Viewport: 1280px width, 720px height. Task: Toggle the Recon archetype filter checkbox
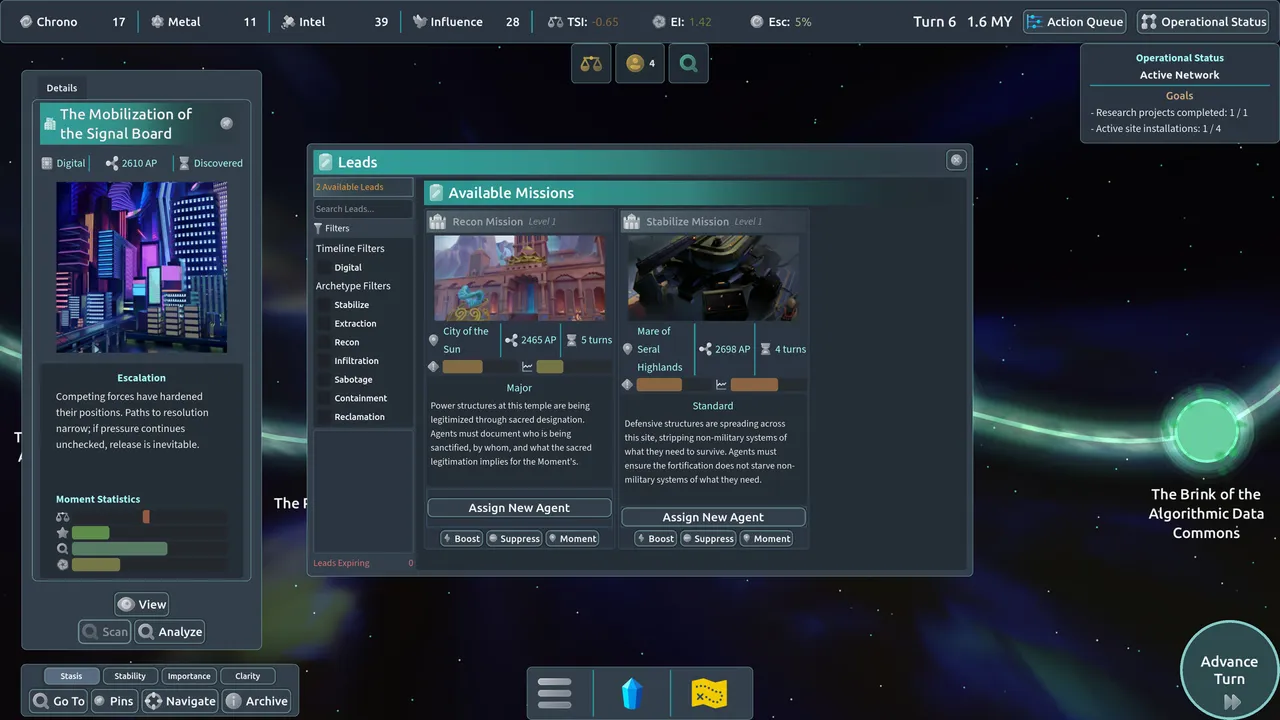tap(324, 342)
